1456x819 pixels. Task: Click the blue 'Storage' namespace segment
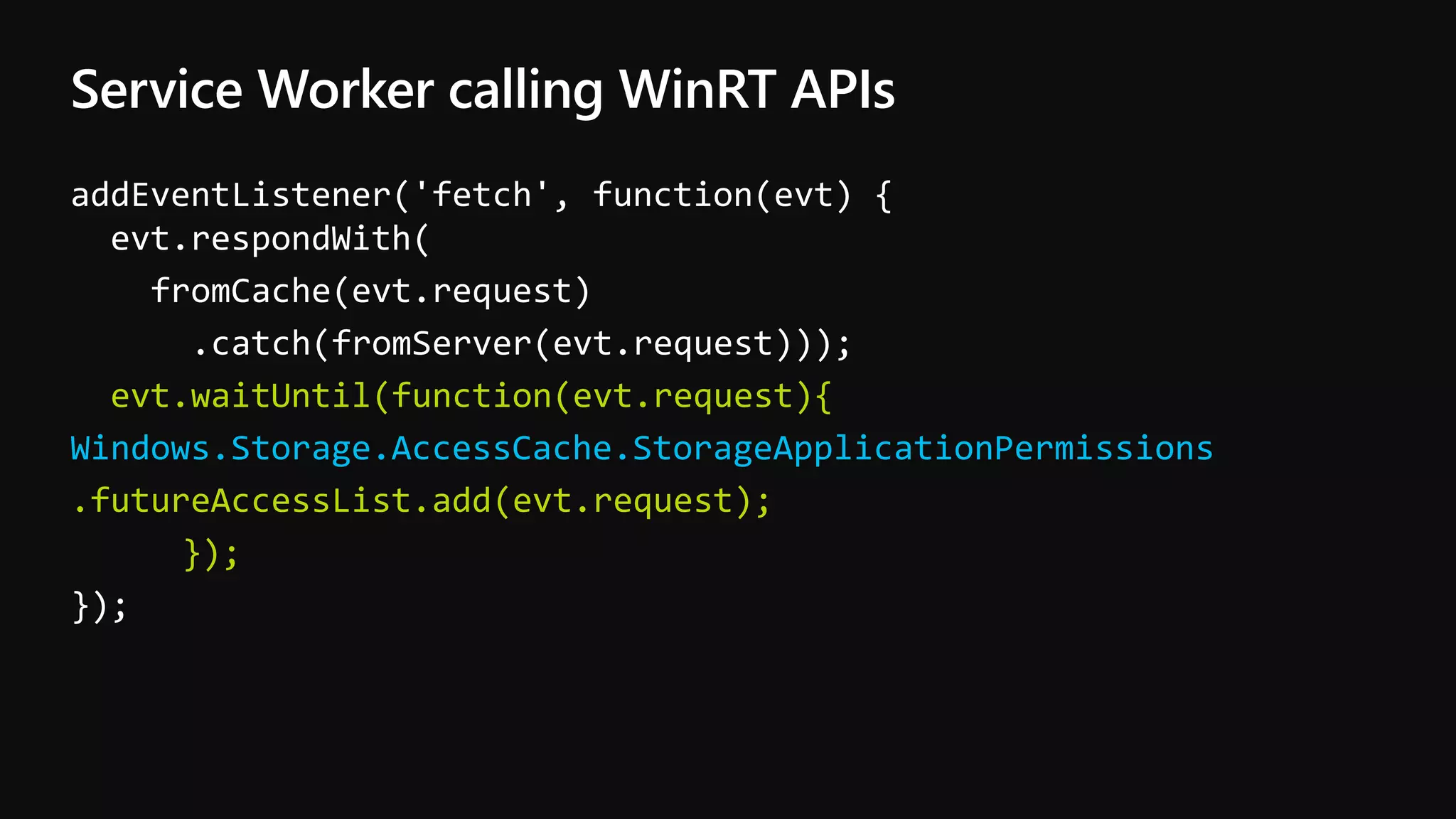(301, 449)
